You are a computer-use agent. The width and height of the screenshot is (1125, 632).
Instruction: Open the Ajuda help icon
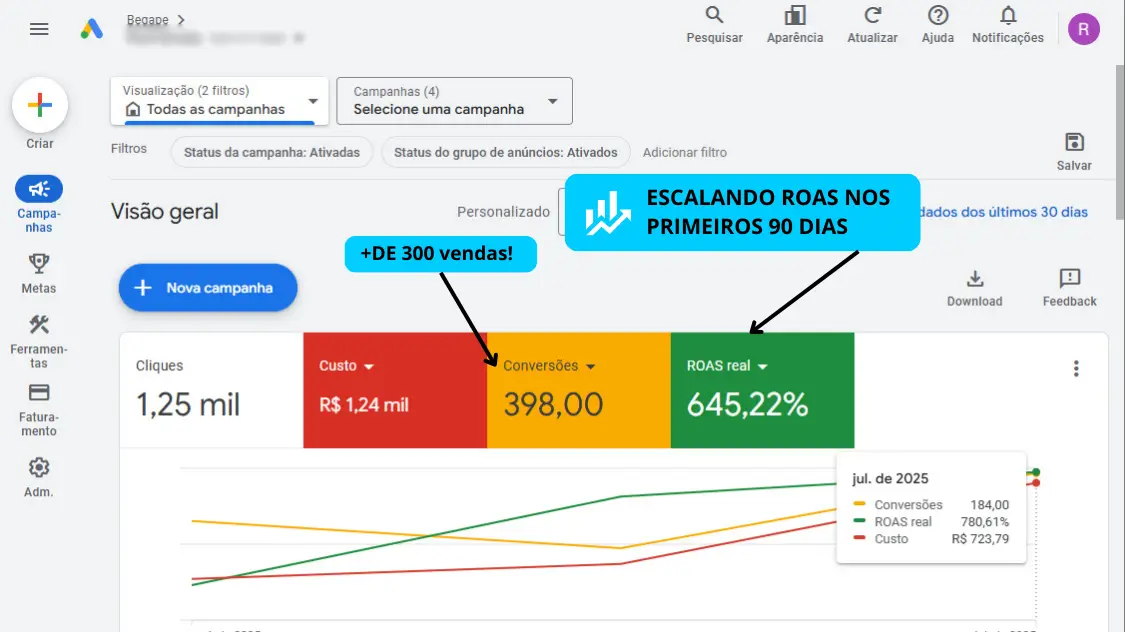(x=937, y=16)
